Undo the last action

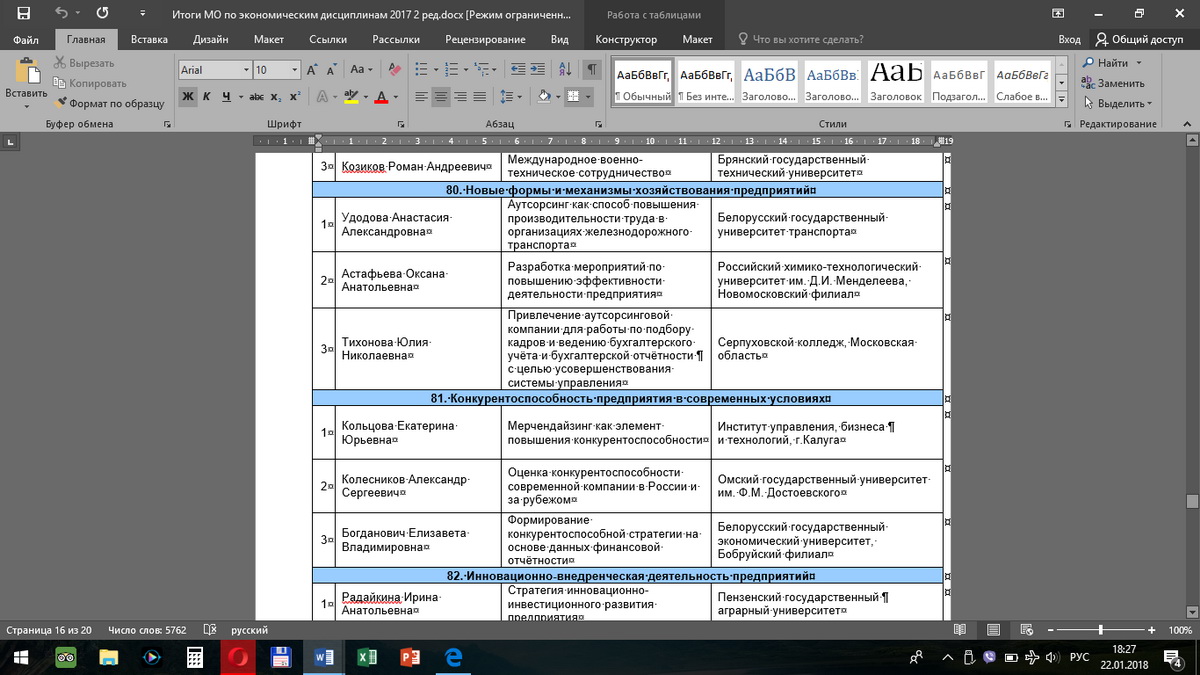[62, 14]
